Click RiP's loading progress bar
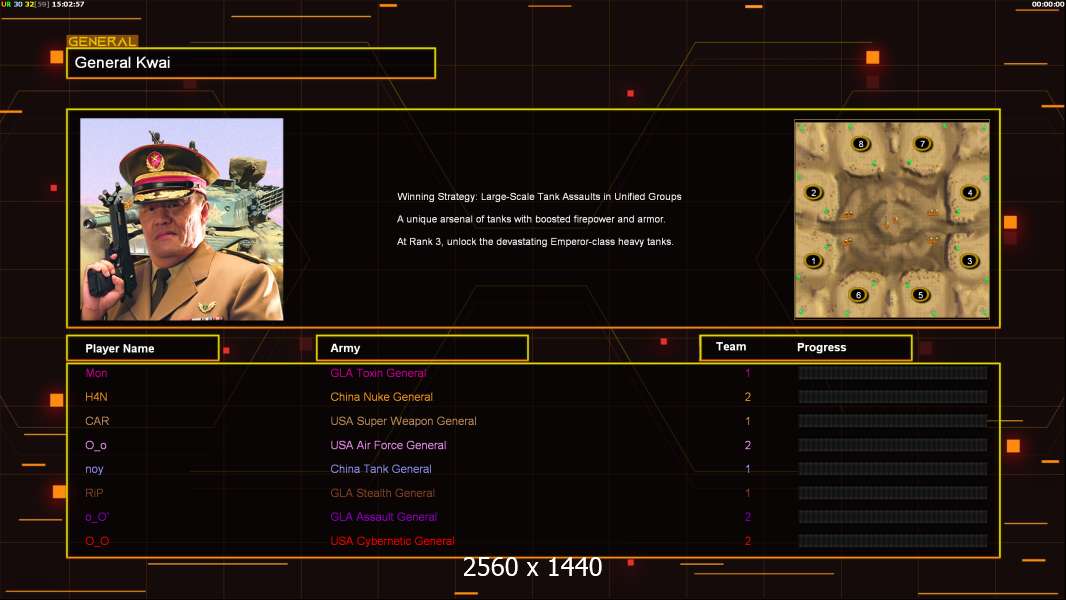The width and height of the screenshot is (1066, 600). (x=893, y=493)
